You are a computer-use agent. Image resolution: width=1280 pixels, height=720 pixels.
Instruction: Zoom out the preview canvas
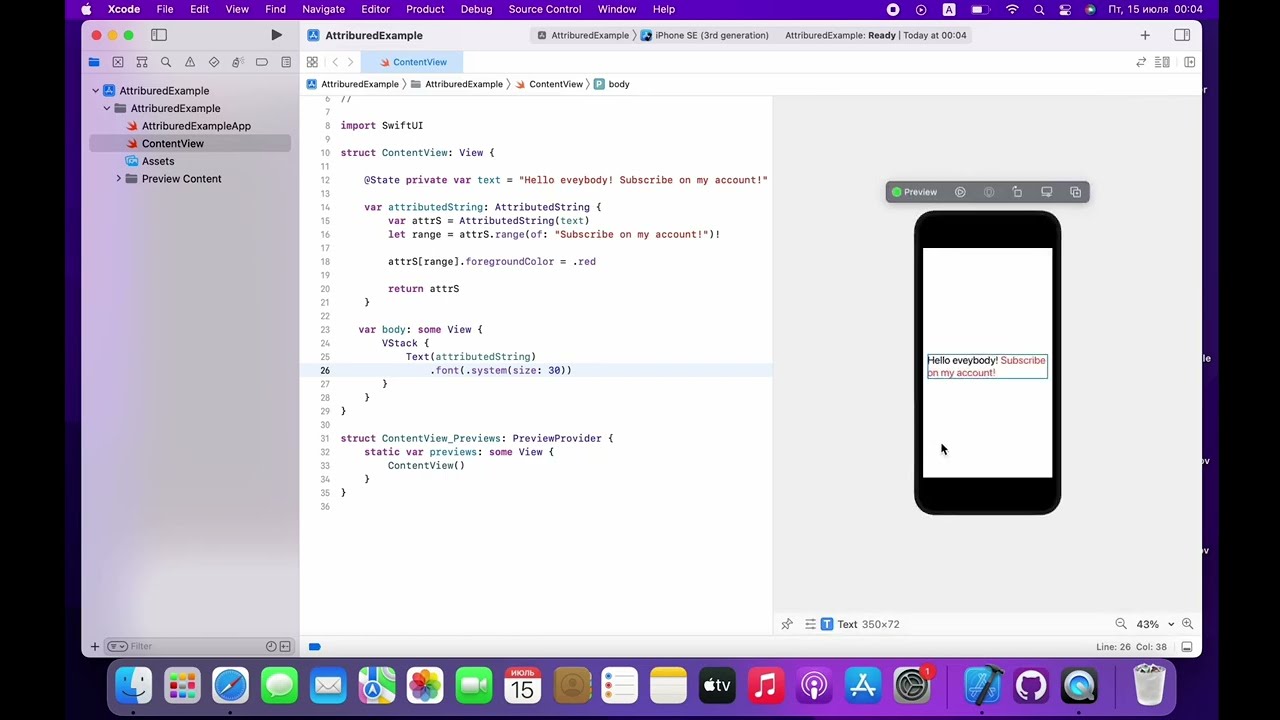(1121, 624)
